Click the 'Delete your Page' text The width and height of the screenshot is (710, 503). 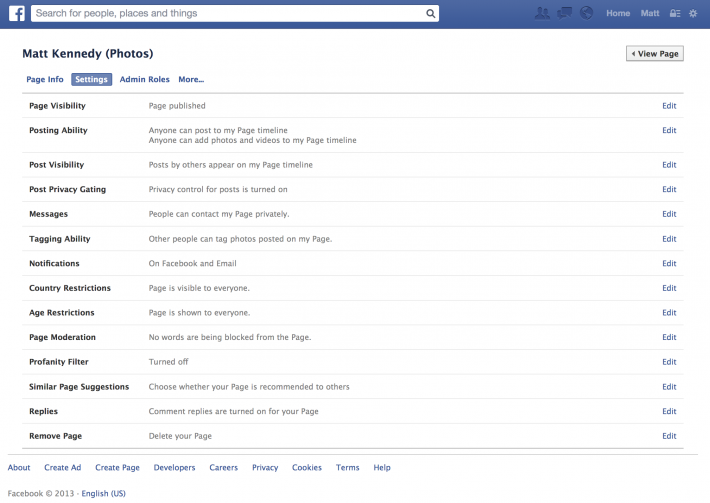(180, 436)
